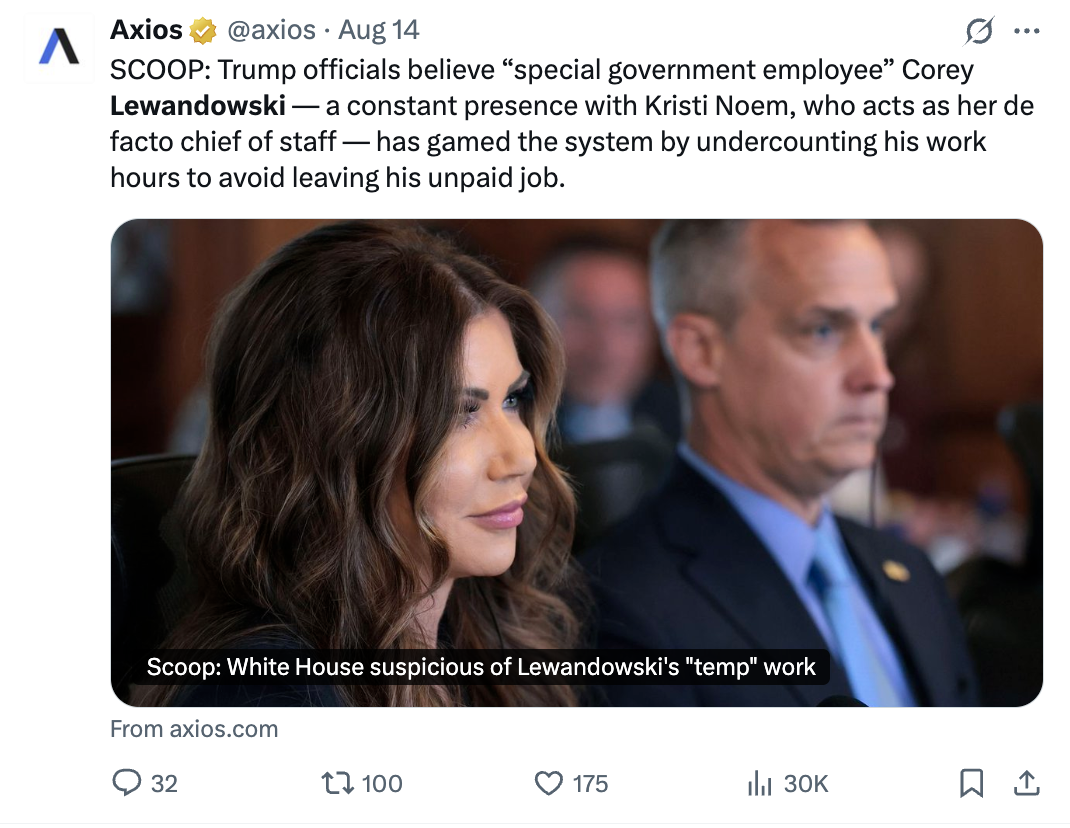The height and width of the screenshot is (828, 1070).
Task: Click the 100 repost count
Action: (381, 783)
